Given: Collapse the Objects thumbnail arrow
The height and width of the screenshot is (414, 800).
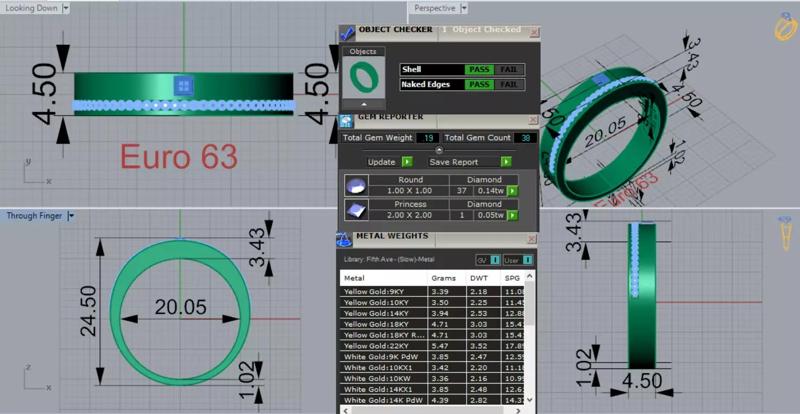Looking at the screenshot, I should (x=363, y=104).
